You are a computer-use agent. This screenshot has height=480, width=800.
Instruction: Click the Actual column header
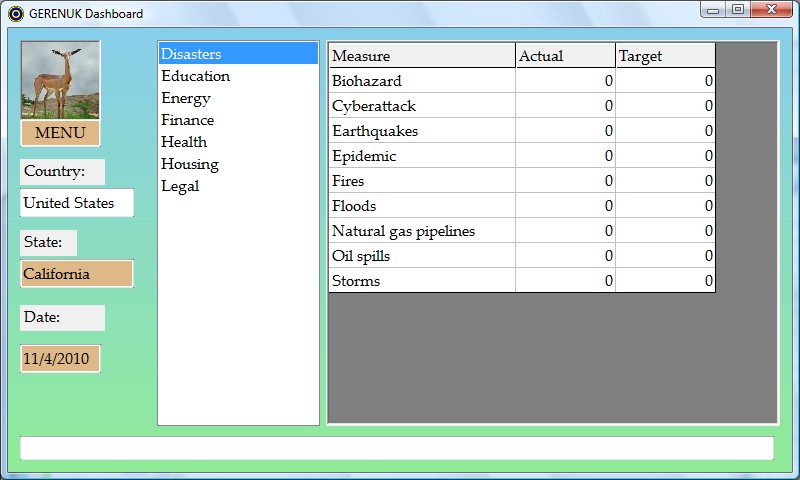click(x=565, y=56)
